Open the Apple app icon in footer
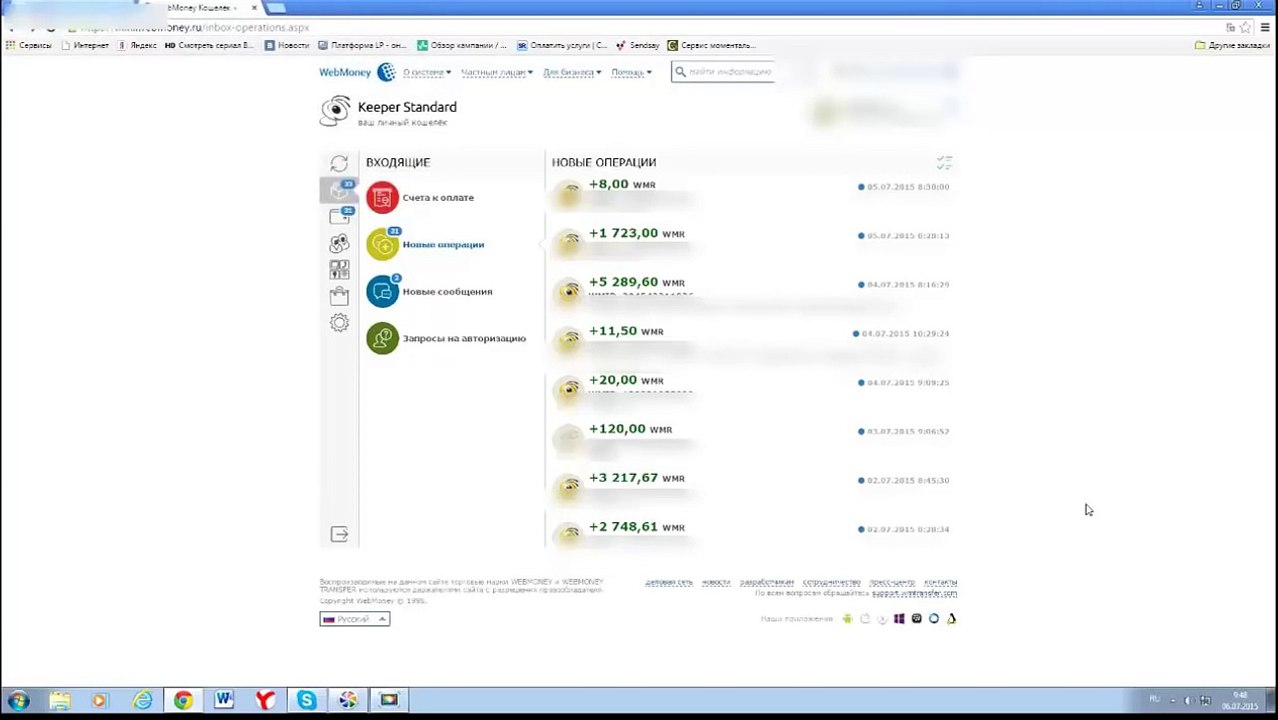Screen dimensions: 1278x720 click(x=865, y=619)
